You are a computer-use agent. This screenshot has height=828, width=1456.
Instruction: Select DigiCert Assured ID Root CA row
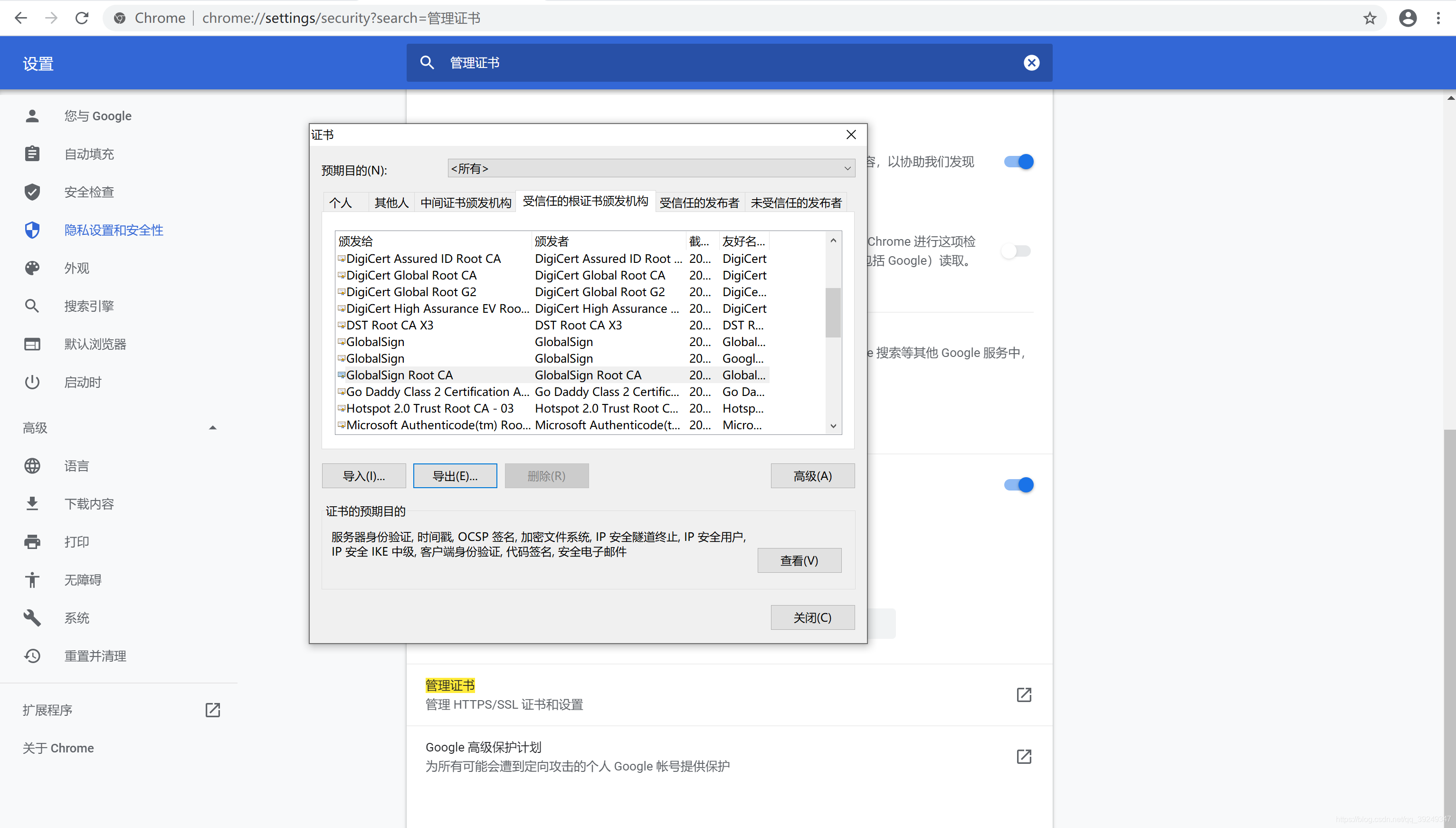[552, 259]
